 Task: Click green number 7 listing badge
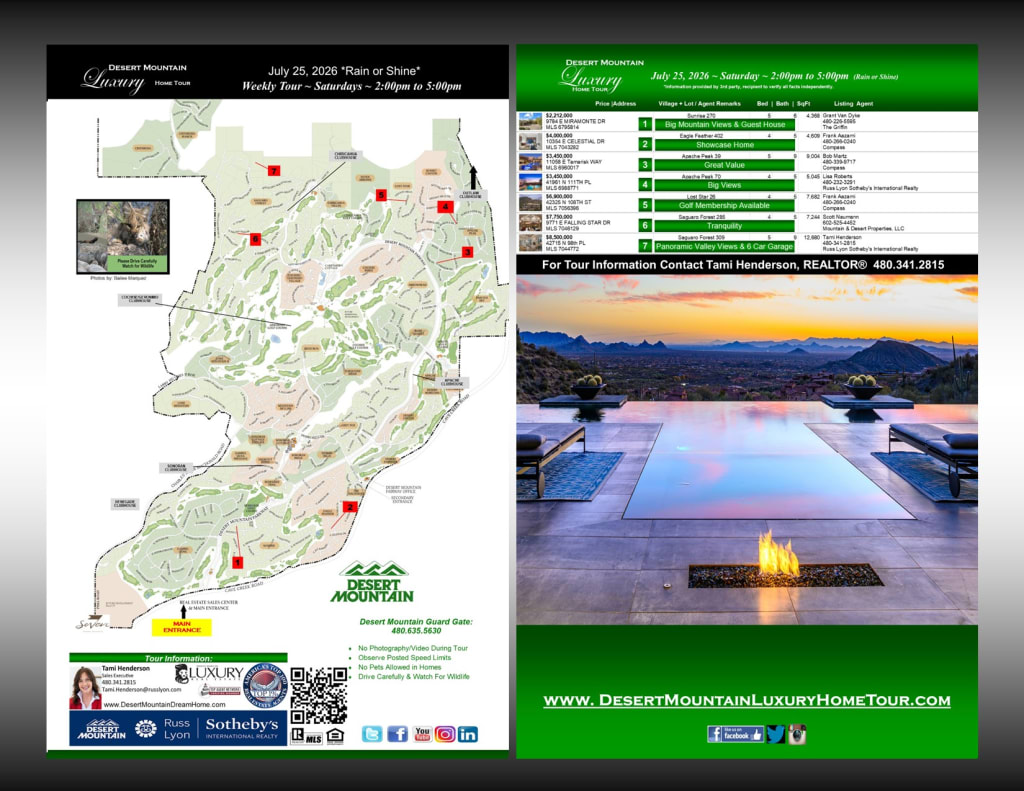point(645,246)
